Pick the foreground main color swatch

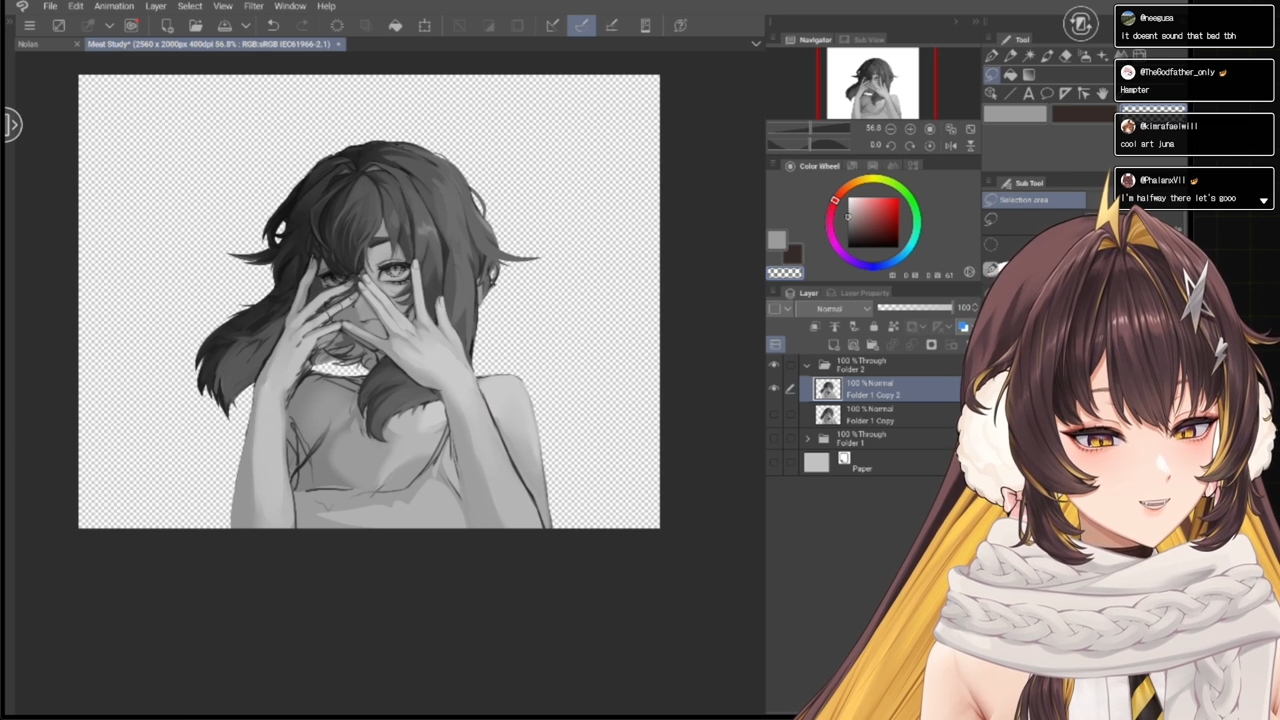777,239
